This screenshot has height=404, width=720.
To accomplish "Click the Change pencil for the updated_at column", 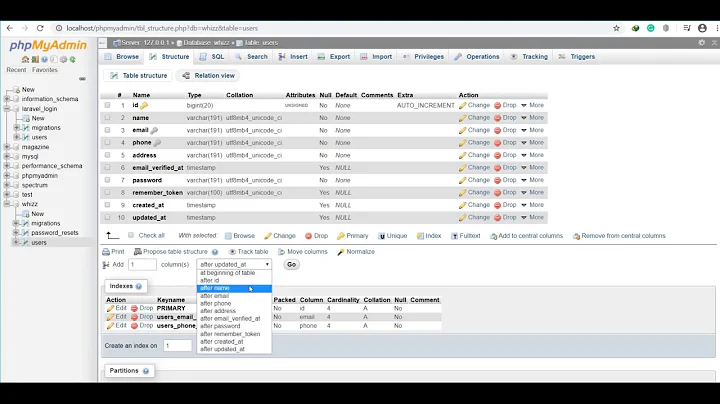I will (x=462, y=218).
